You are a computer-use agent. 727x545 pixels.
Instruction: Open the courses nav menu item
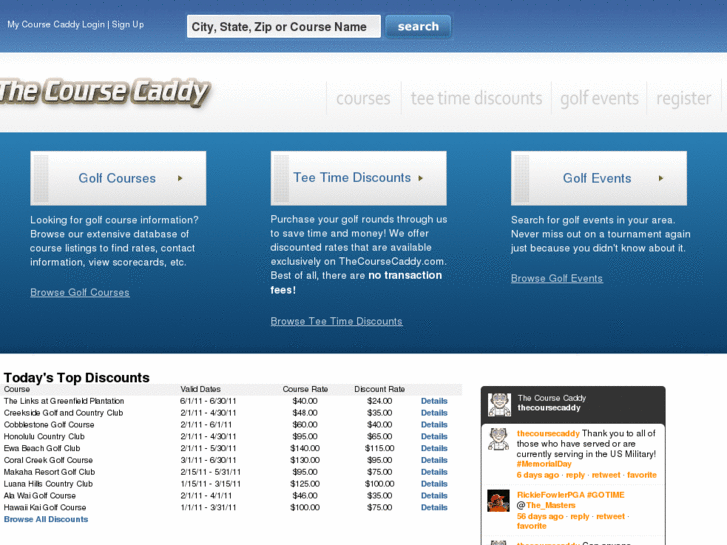click(x=363, y=98)
